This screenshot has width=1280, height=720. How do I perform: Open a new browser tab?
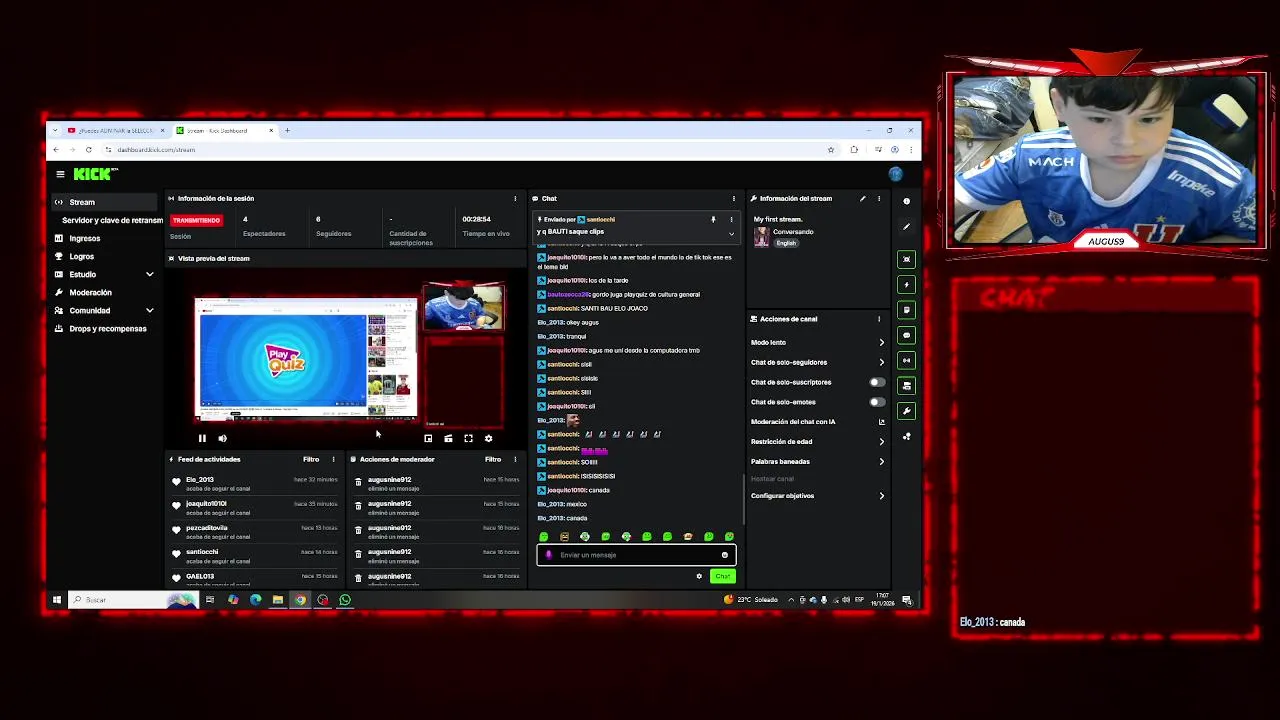click(x=287, y=130)
